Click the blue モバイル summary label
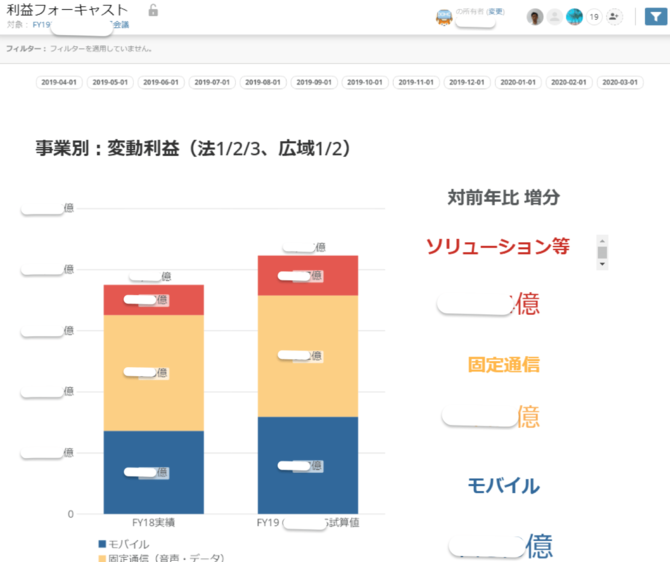Viewport: 670px width, 562px height. (x=504, y=485)
